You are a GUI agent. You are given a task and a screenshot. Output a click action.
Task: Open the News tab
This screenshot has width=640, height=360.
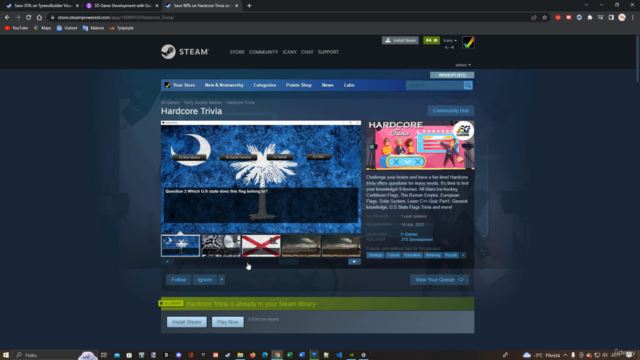[x=328, y=85]
